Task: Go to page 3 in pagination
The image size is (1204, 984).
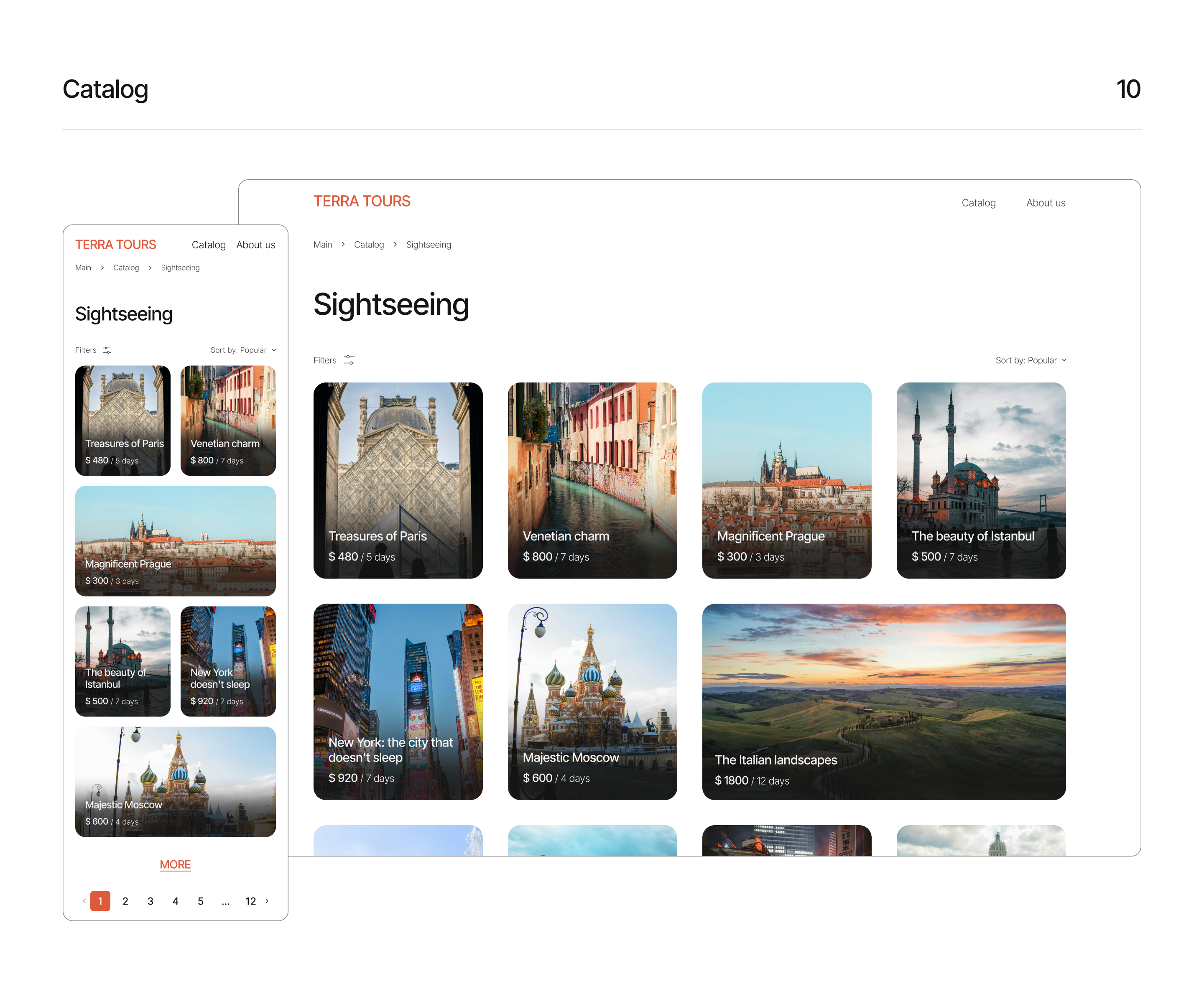Action: pyautogui.click(x=150, y=901)
